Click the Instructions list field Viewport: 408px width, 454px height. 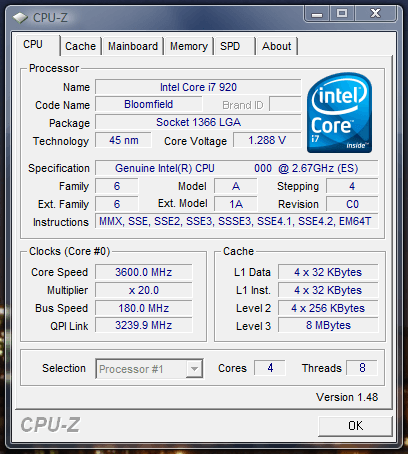(x=237, y=221)
